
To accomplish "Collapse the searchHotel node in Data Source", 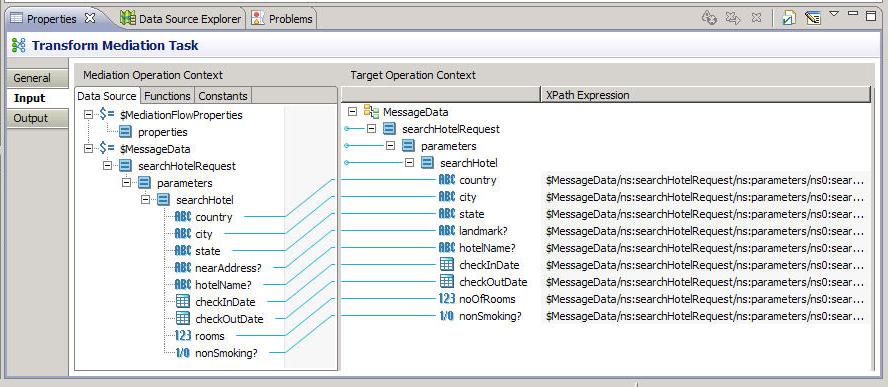I will click(x=146, y=199).
